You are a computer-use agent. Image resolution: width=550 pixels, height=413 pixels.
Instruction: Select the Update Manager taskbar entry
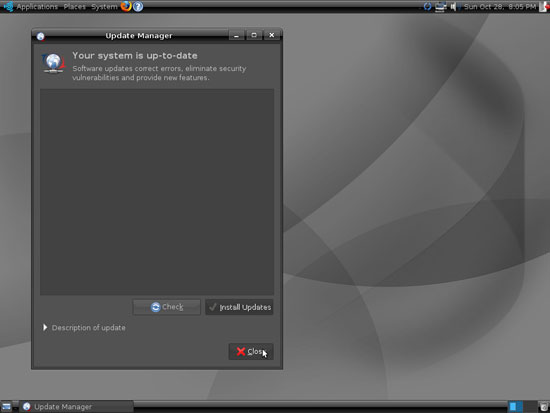click(x=76, y=407)
